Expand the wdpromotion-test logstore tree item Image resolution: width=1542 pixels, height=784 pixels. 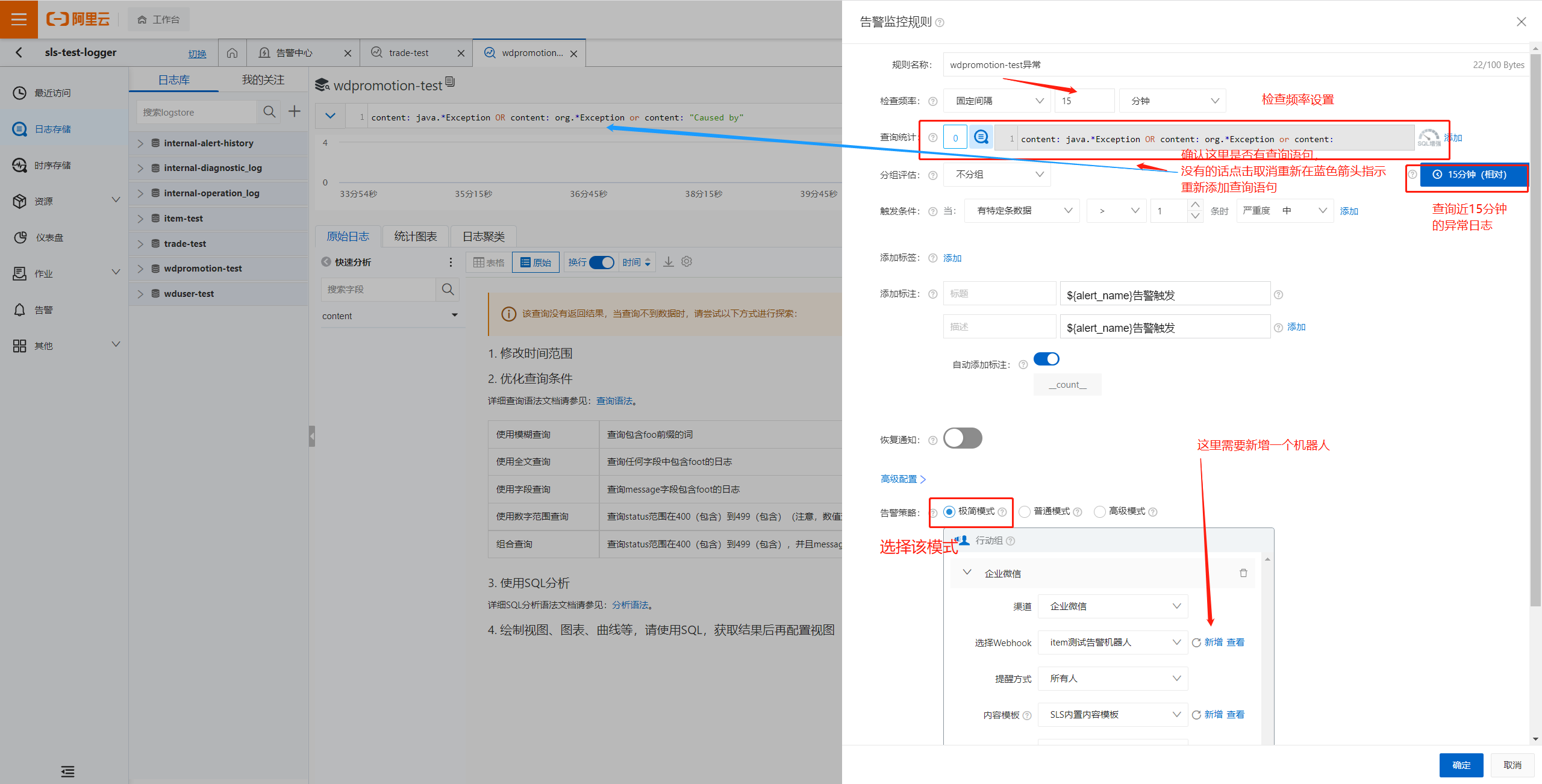tap(140, 269)
